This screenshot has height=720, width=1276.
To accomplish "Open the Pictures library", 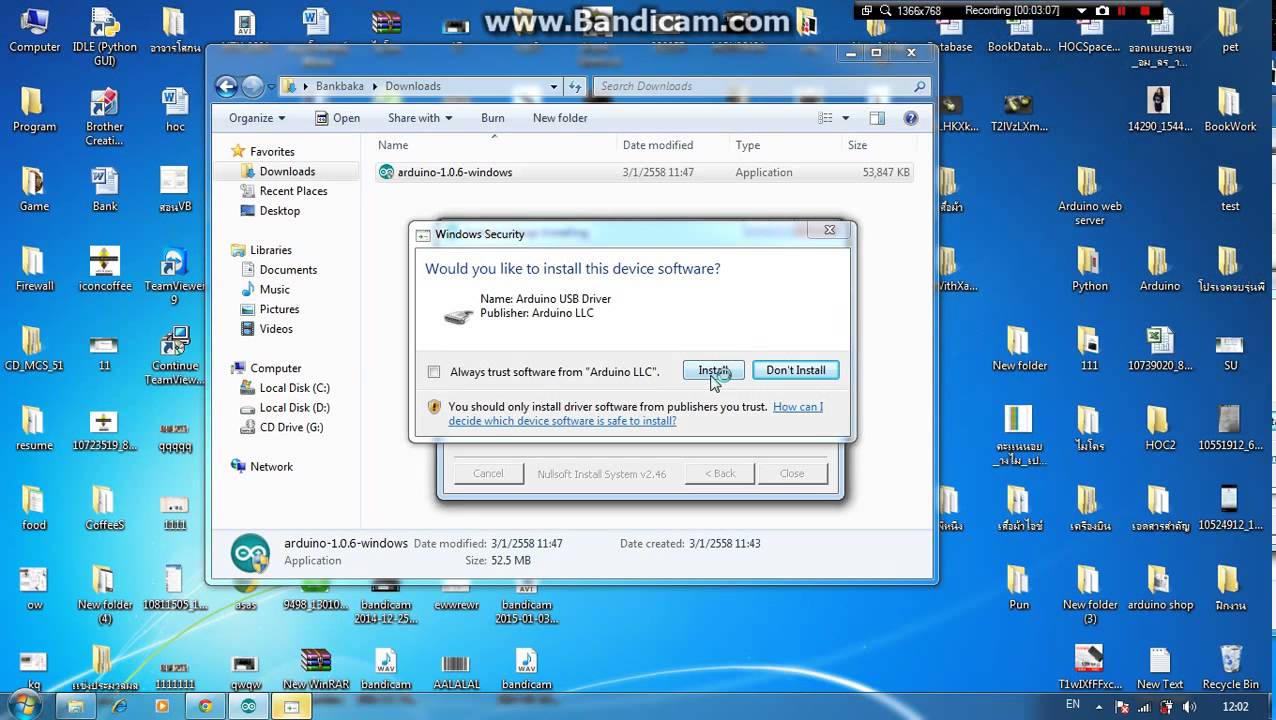I will (279, 310).
